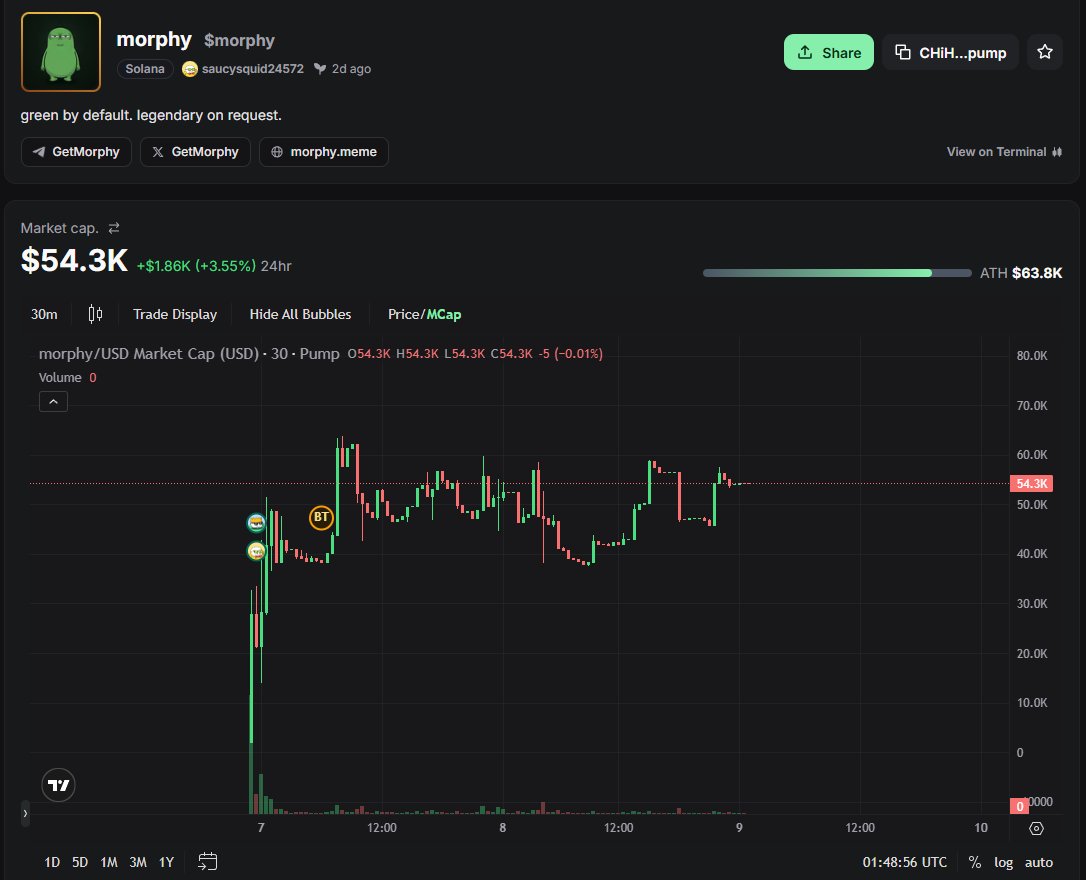Click View on Terminal
Image resolution: width=1086 pixels, height=880 pixels.
[x=1004, y=152]
